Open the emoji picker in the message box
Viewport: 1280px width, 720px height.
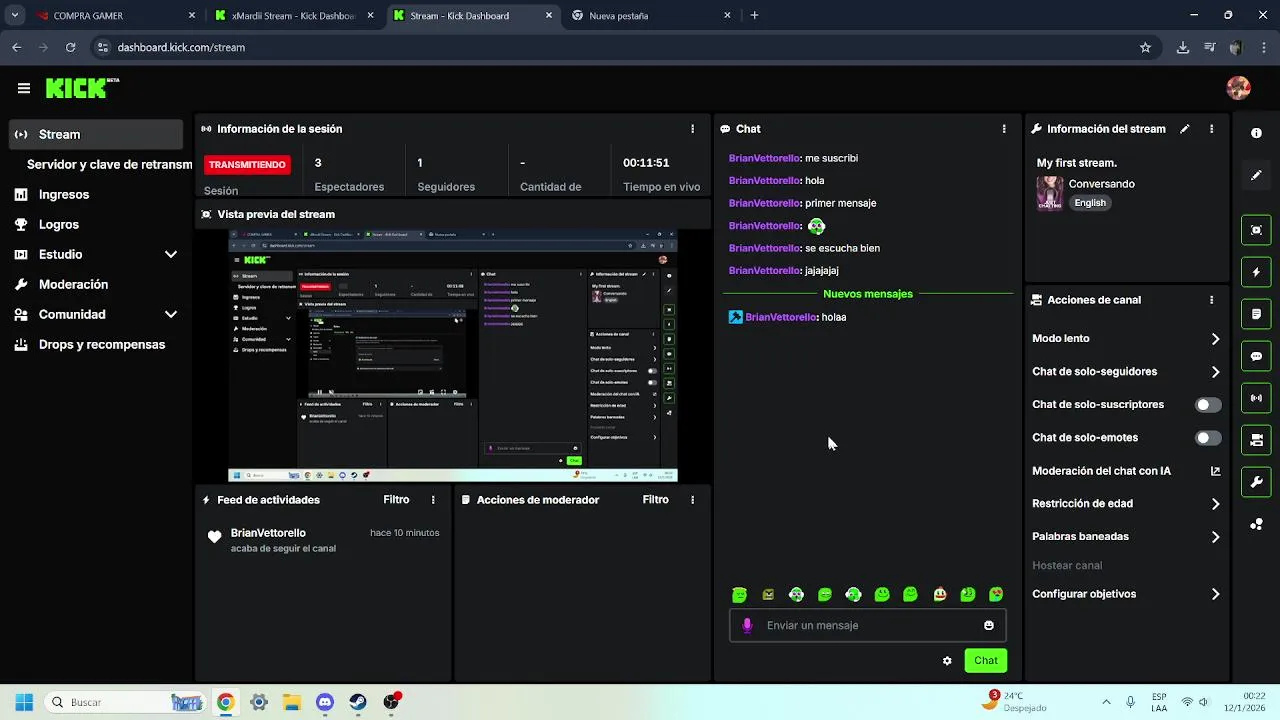pos(989,625)
